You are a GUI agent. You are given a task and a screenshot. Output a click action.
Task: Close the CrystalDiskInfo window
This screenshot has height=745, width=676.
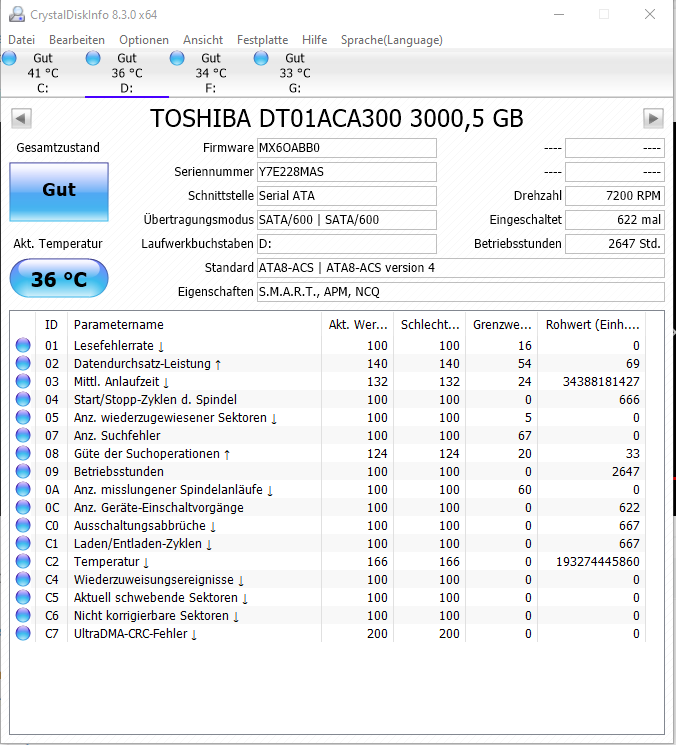point(650,14)
